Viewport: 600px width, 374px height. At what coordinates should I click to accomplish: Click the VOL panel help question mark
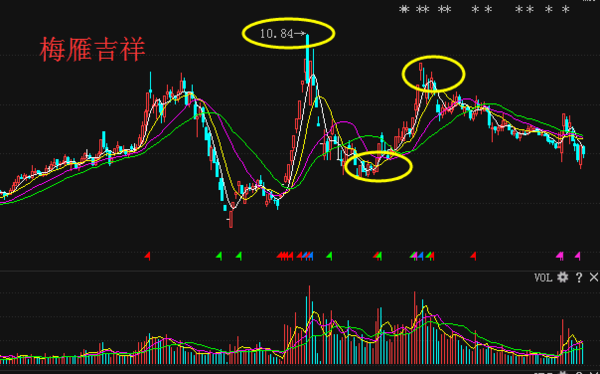pos(579,278)
